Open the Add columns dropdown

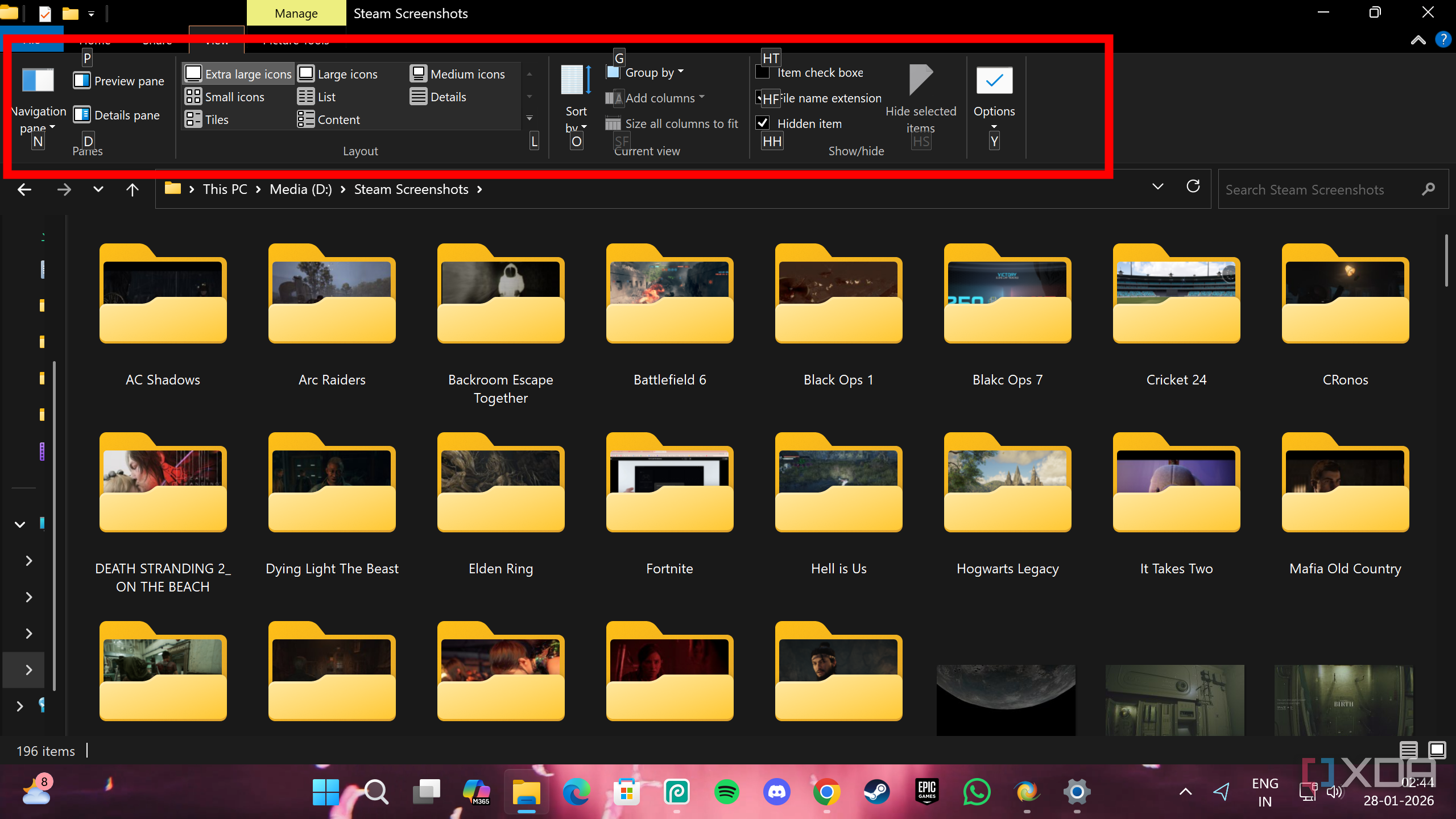pos(655,98)
